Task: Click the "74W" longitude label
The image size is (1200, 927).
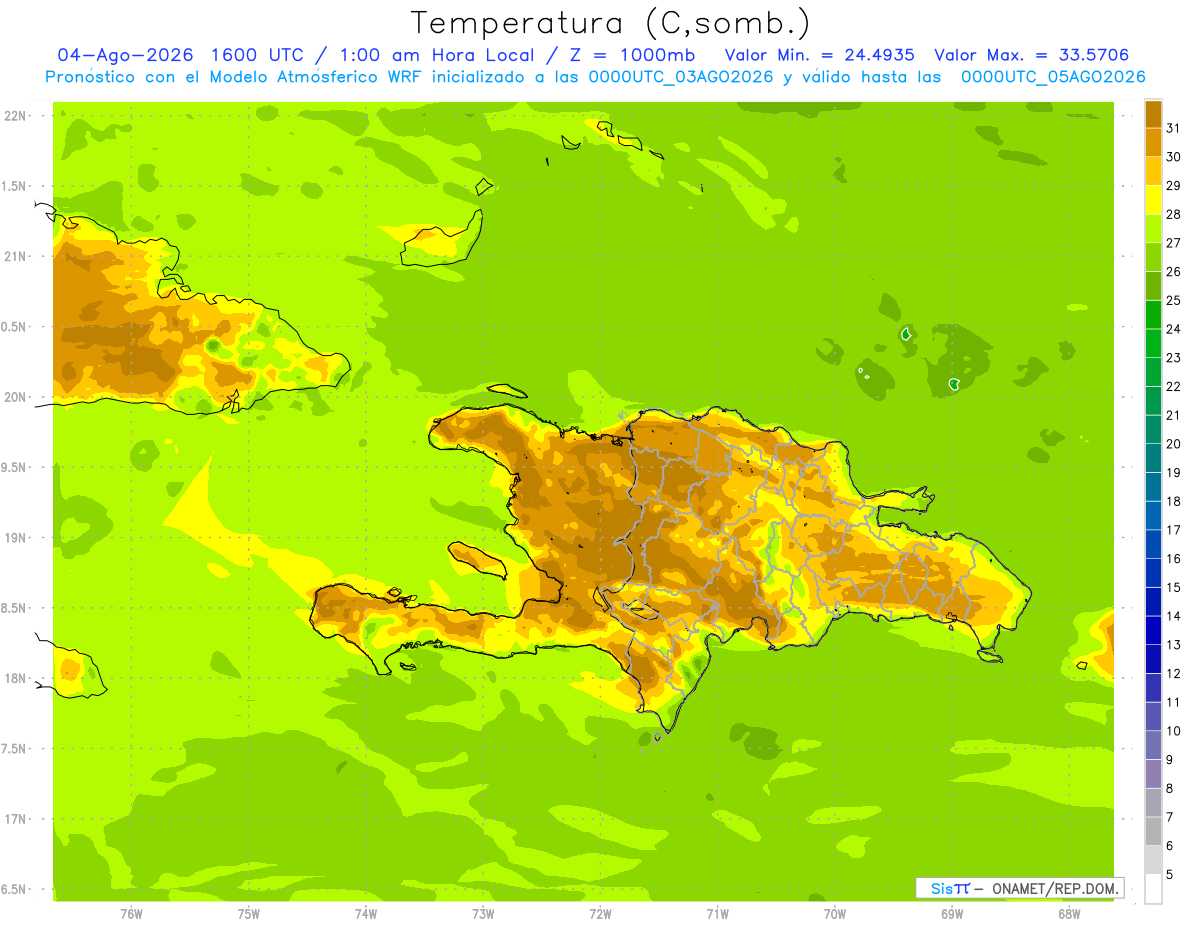Action: (366, 913)
